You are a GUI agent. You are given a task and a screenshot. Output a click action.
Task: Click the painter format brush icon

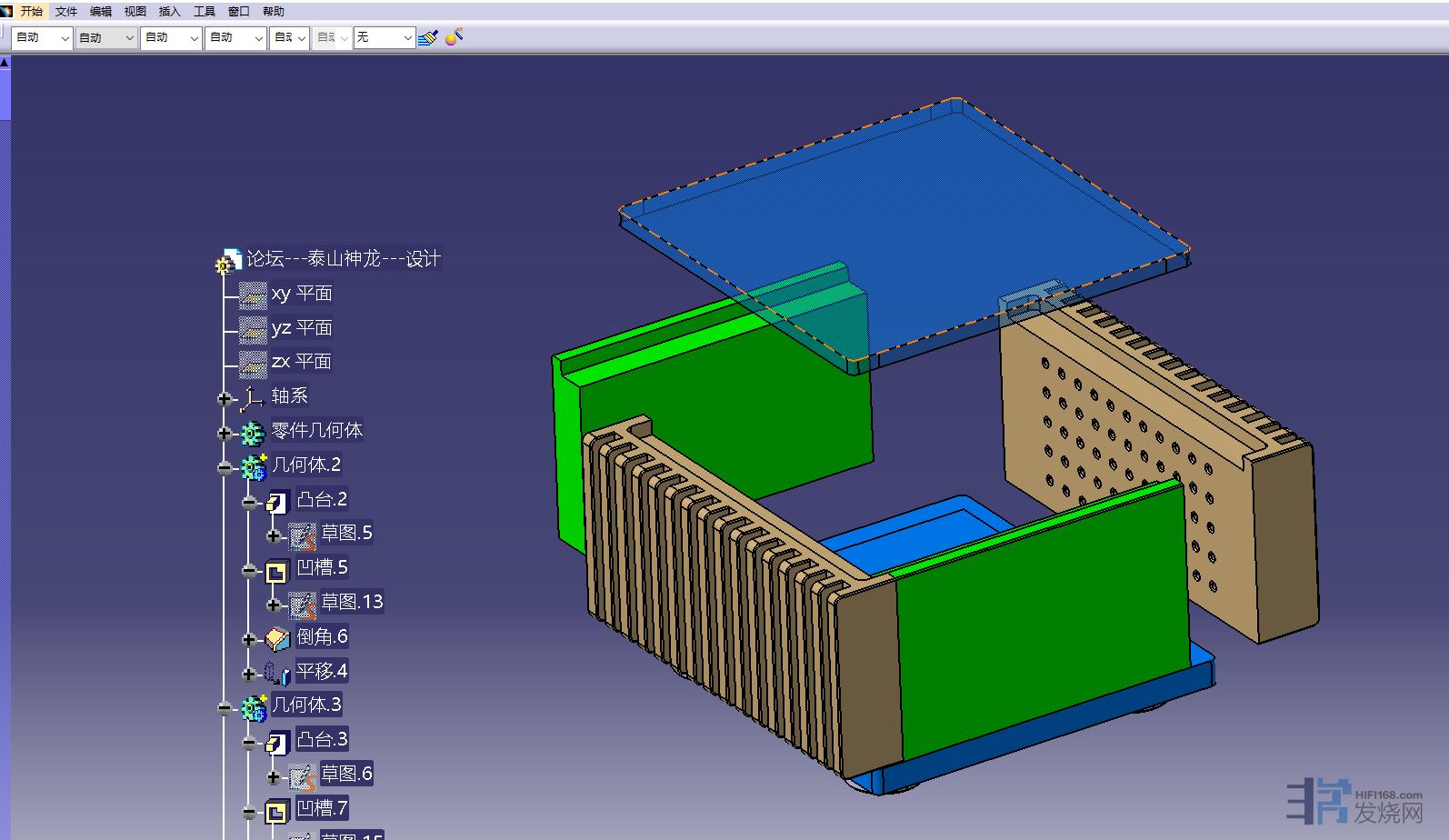point(428,37)
